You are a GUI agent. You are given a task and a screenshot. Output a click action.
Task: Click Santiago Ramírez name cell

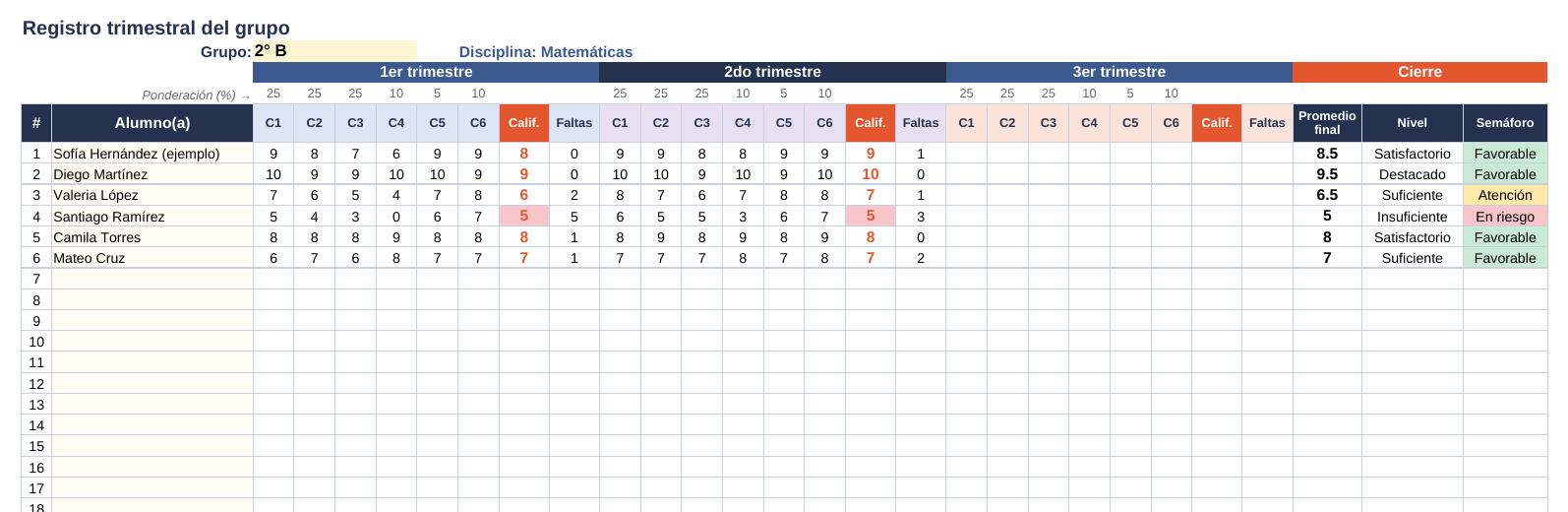click(152, 217)
